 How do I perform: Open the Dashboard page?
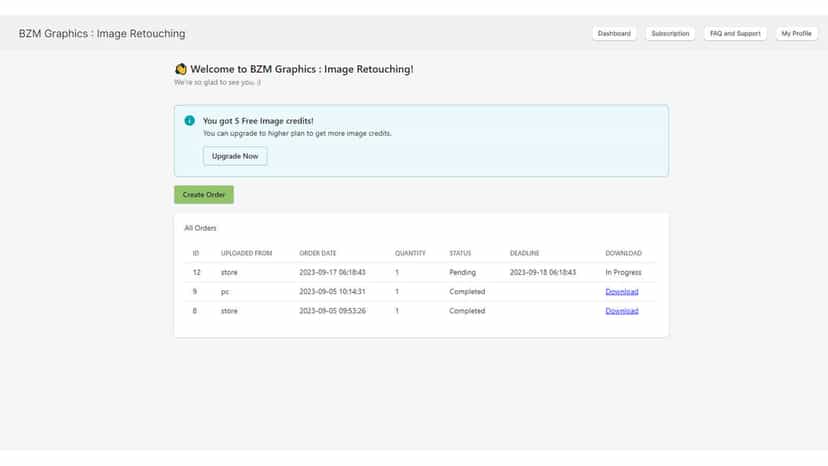coord(614,33)
